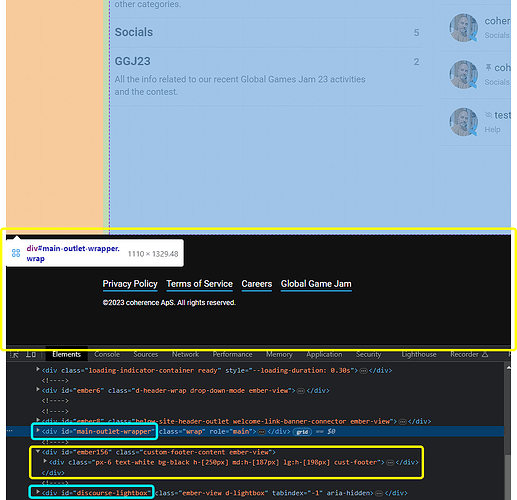Follow the Global Game Jam footer link
517x500 pixels.
[x=316, y=284]
